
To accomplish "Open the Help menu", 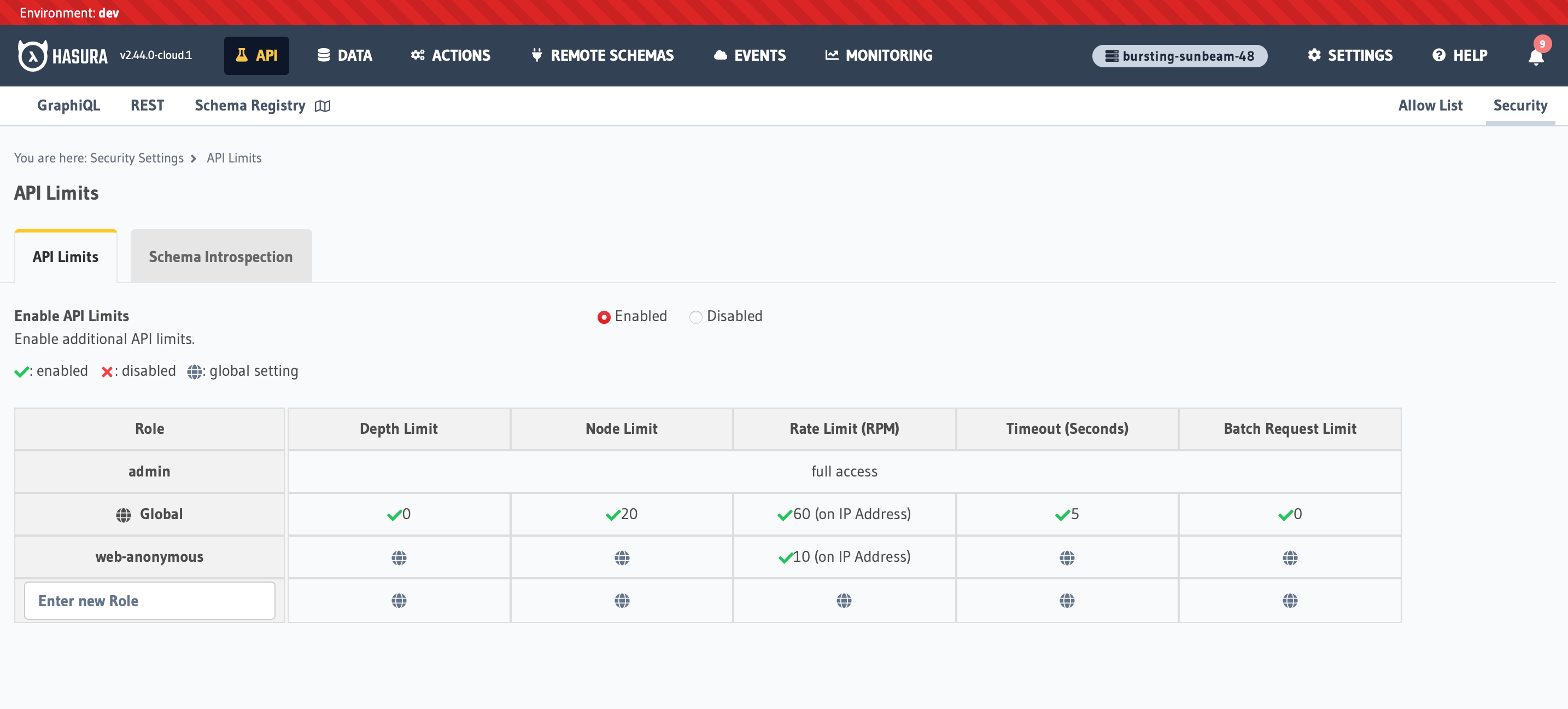I will pyautogui.click(x=1459, y=55).
